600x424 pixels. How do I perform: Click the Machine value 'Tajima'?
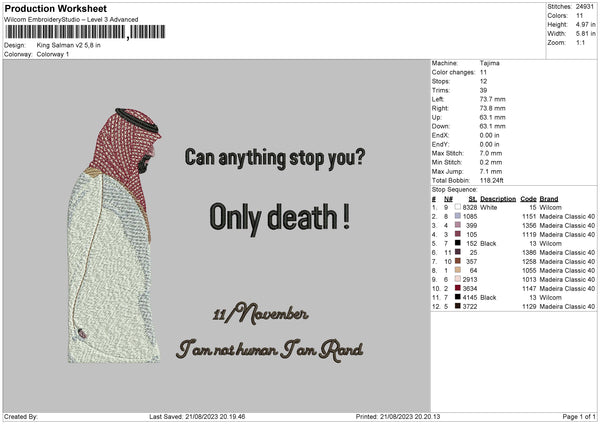coord(489,63)
